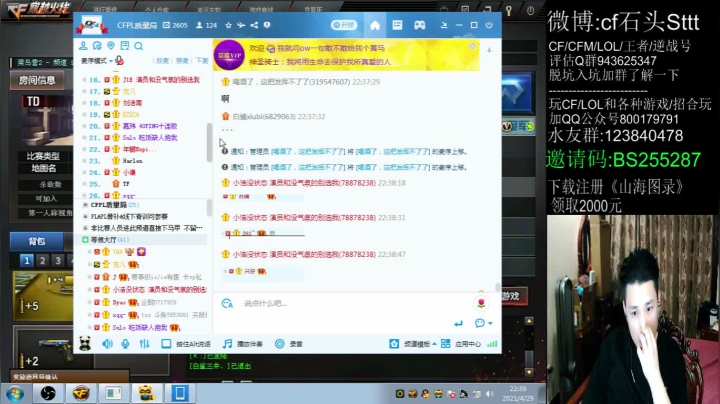
Task: Click the green network signal bars icon
Action: (x=492, y=344)
